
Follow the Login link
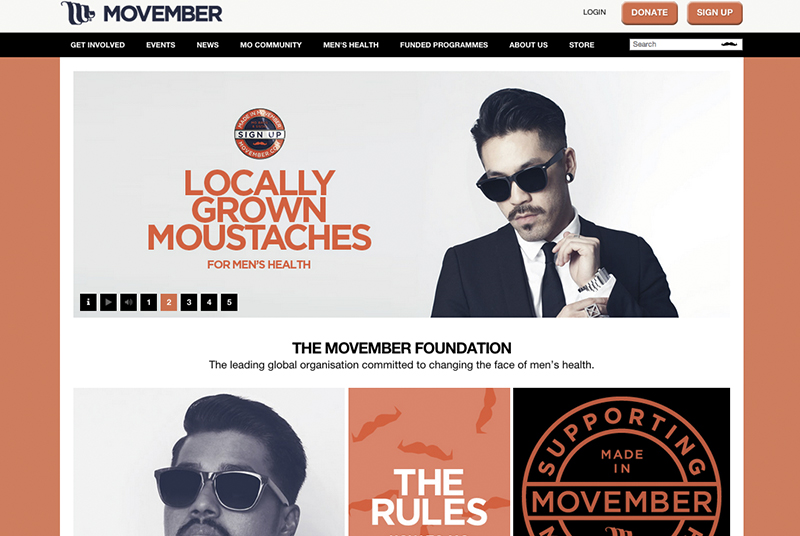tap(594, 12)
